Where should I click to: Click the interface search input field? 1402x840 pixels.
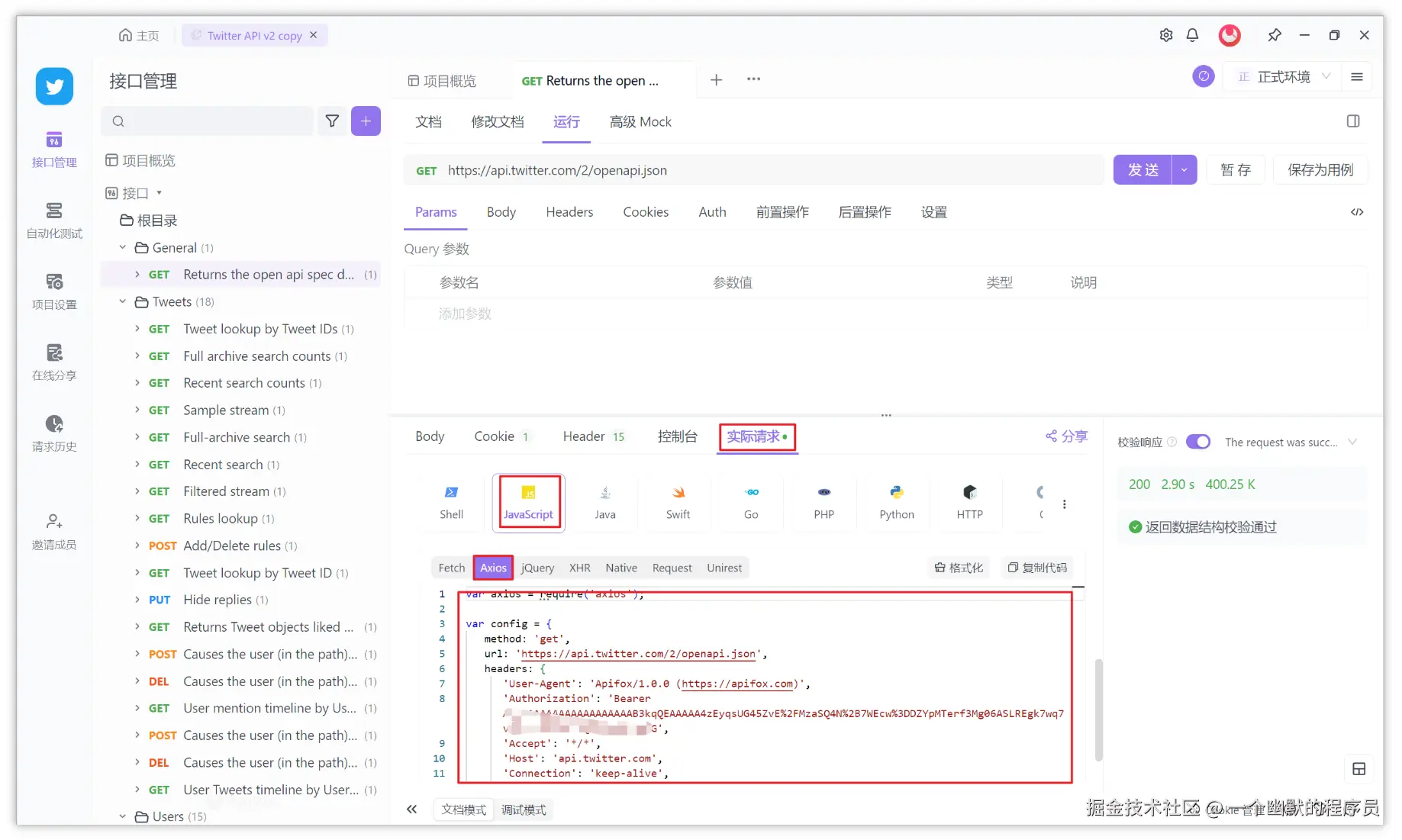[208, 121]
